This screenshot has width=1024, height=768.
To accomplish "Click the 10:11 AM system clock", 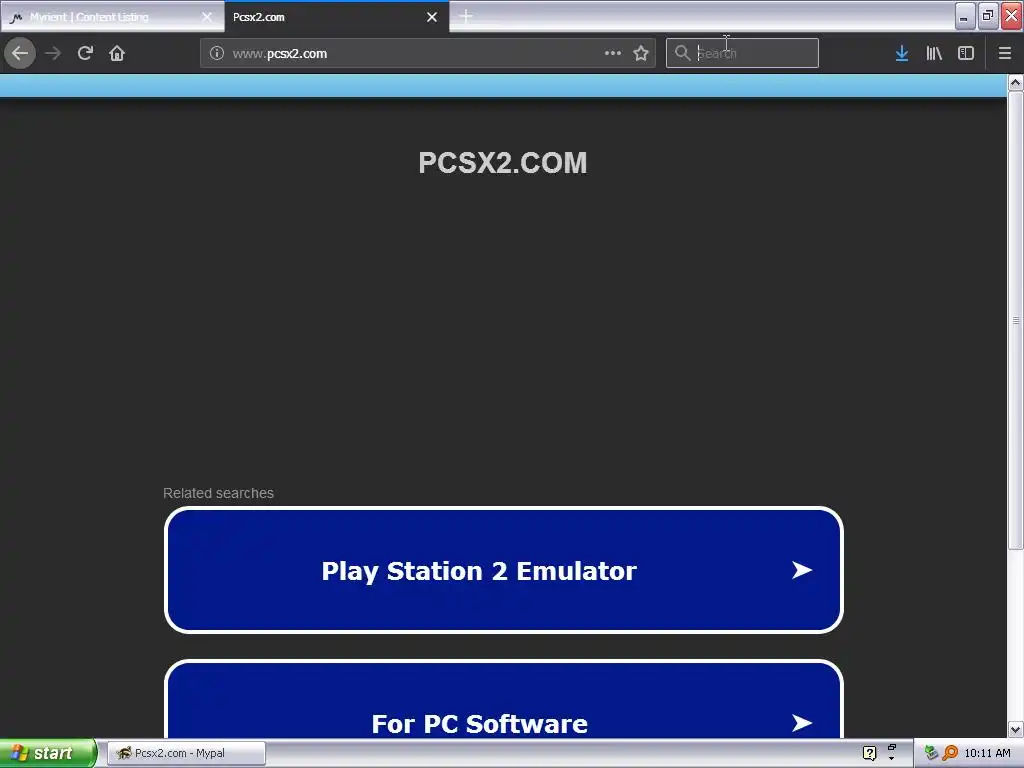I will (987, 753).
